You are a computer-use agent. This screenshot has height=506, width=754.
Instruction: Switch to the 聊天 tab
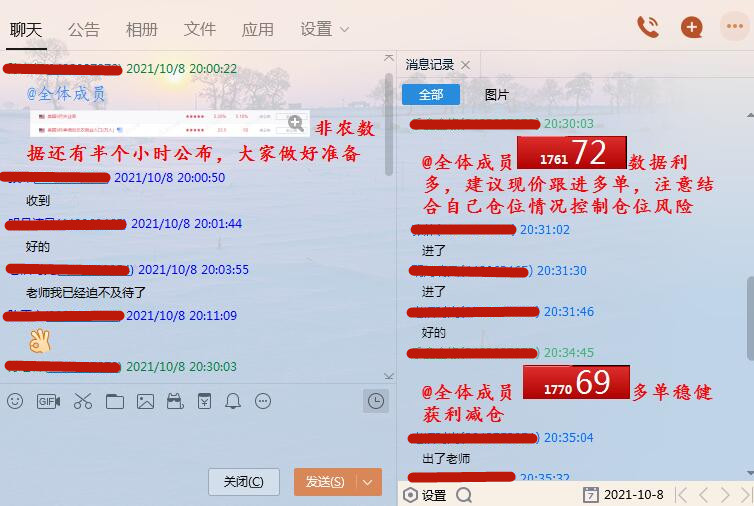(26, 30)
